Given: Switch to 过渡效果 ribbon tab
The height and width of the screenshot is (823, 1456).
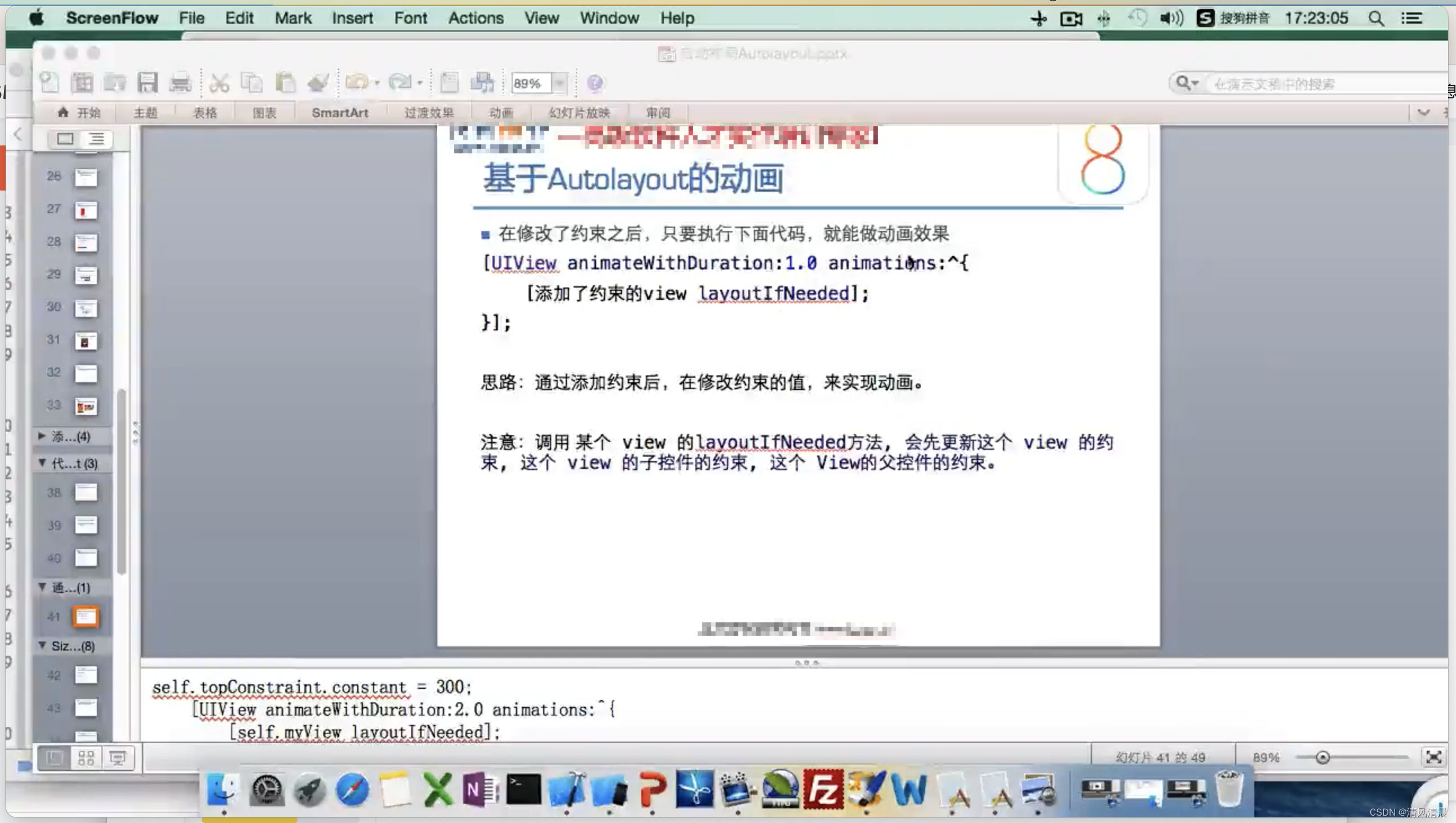Looking at the screenshot, I should 429,113.
